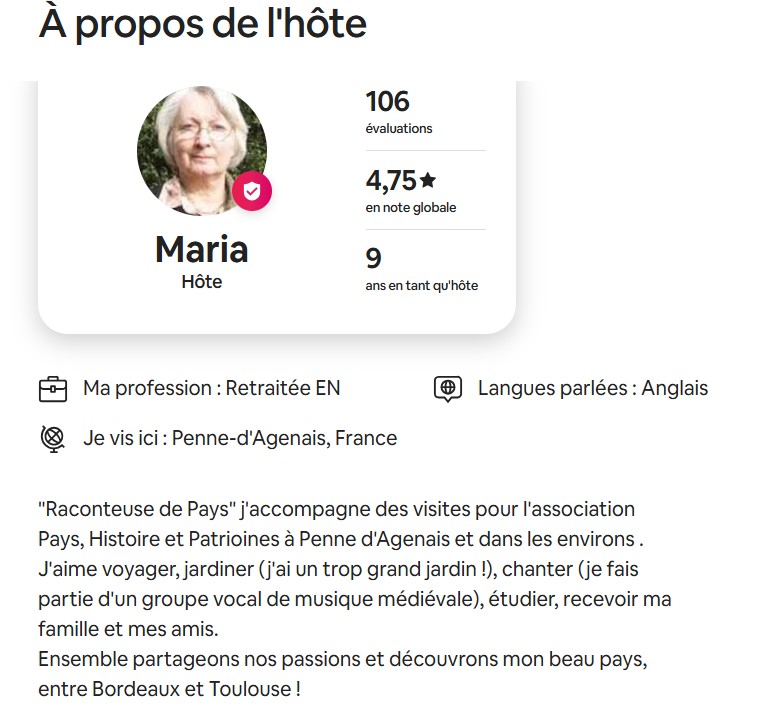Click the verified shield badge on photo

click(x=252, y=191)
